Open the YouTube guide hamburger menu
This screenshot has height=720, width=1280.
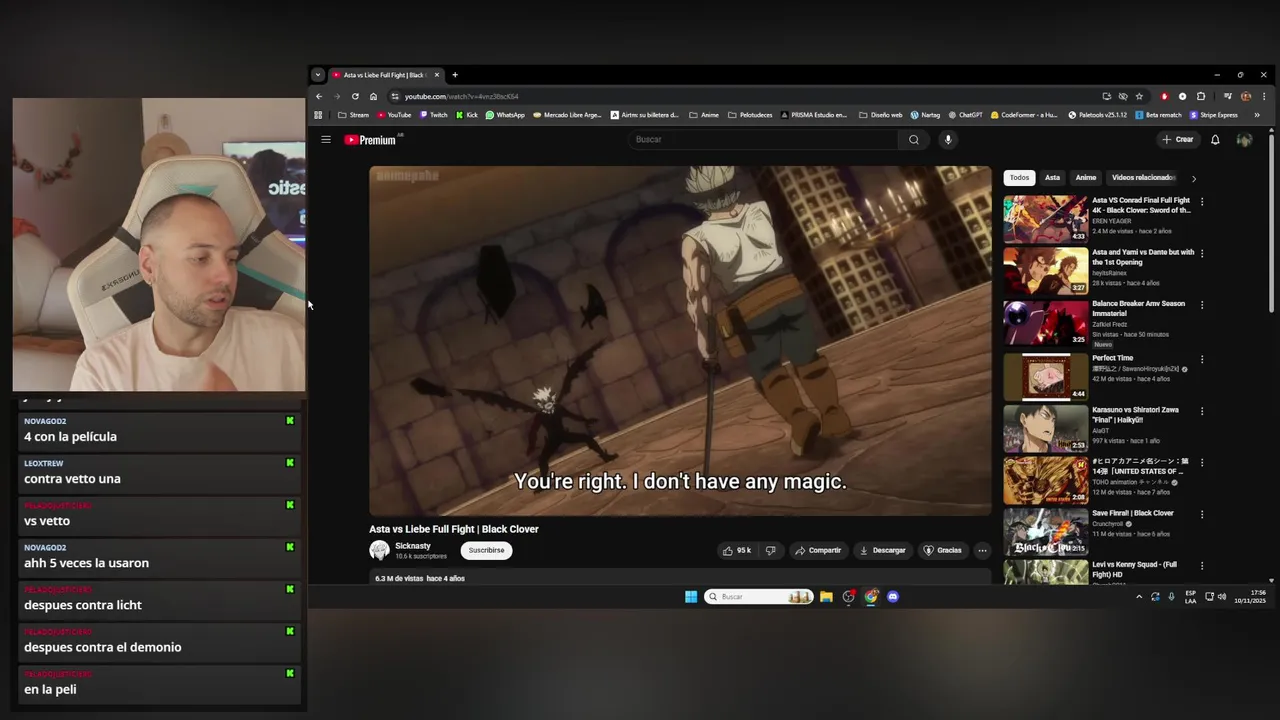click(326, 140)
